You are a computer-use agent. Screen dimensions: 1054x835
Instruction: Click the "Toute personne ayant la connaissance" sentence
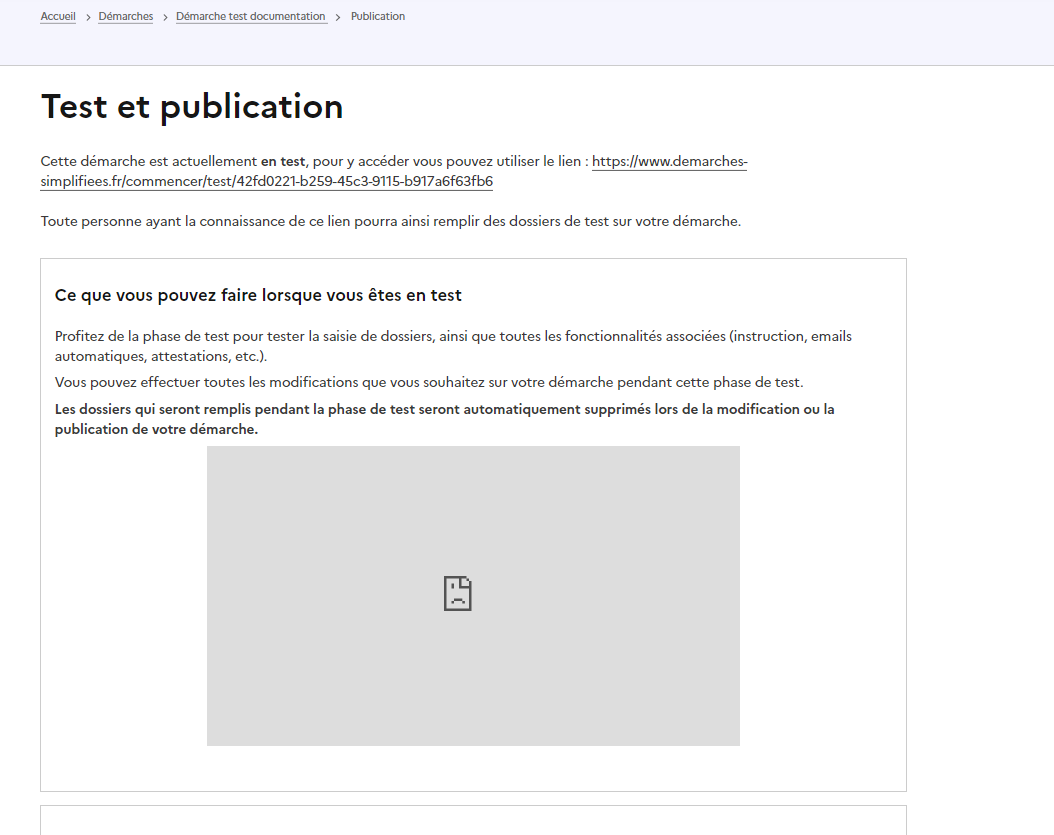(x=390, y=221)
